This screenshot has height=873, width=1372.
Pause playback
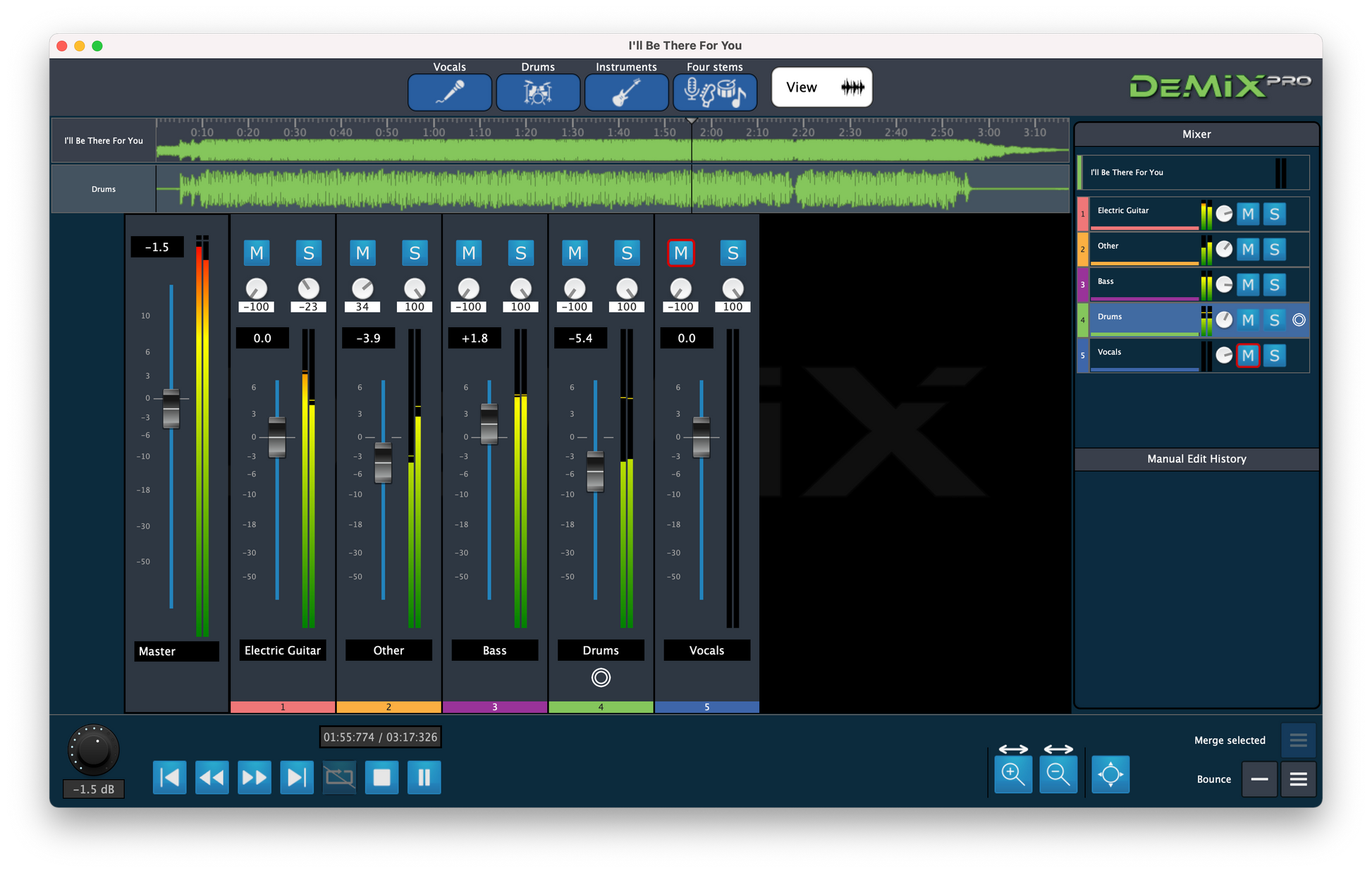424,777
